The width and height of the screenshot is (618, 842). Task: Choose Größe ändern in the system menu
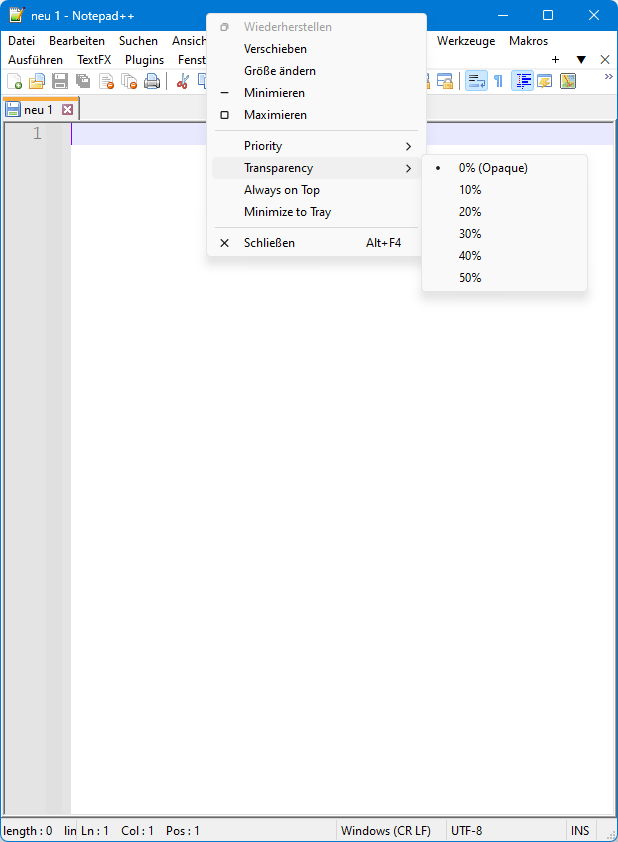tap(316, 71)
